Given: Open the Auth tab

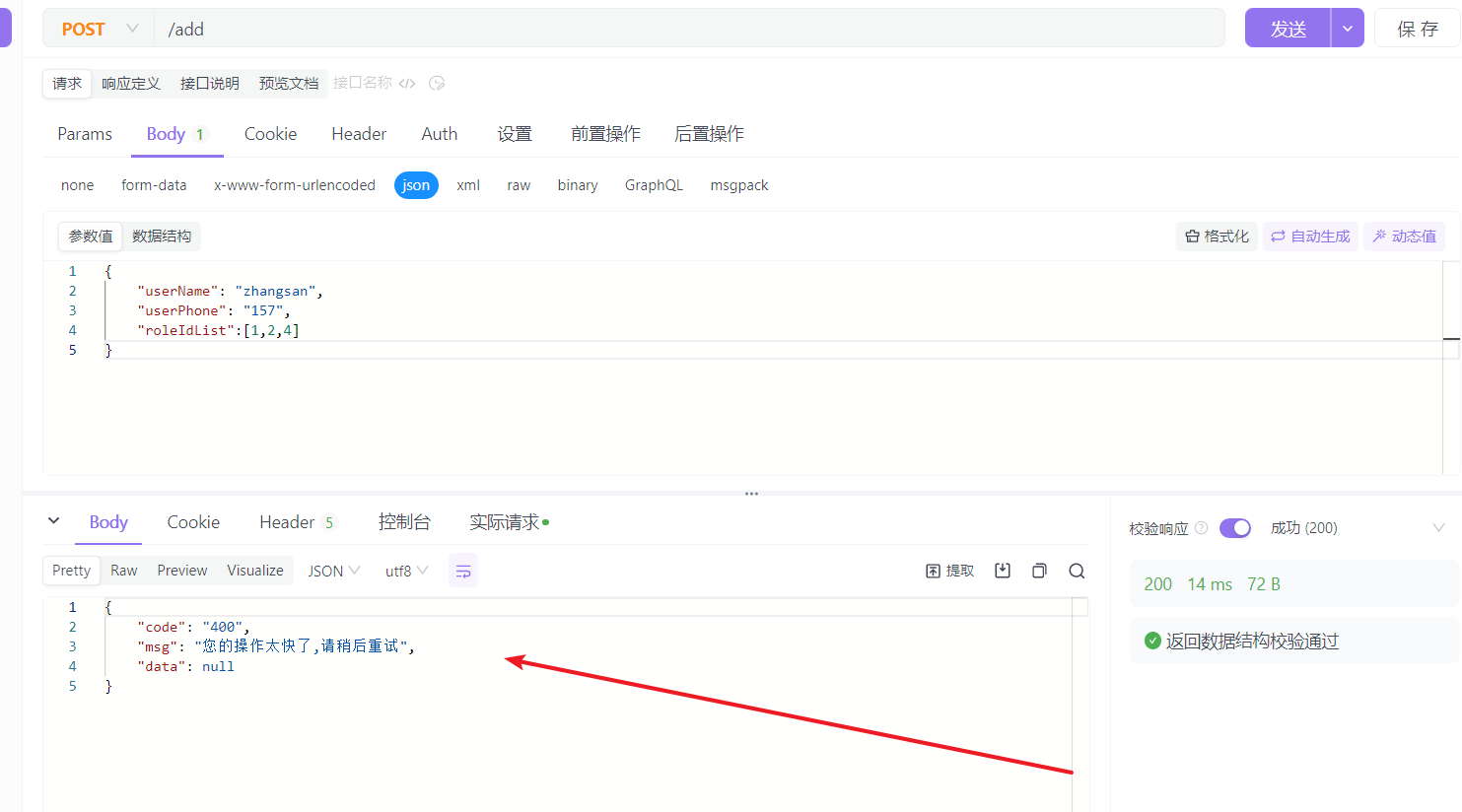Looking at the screenshot, I should 440,134.
